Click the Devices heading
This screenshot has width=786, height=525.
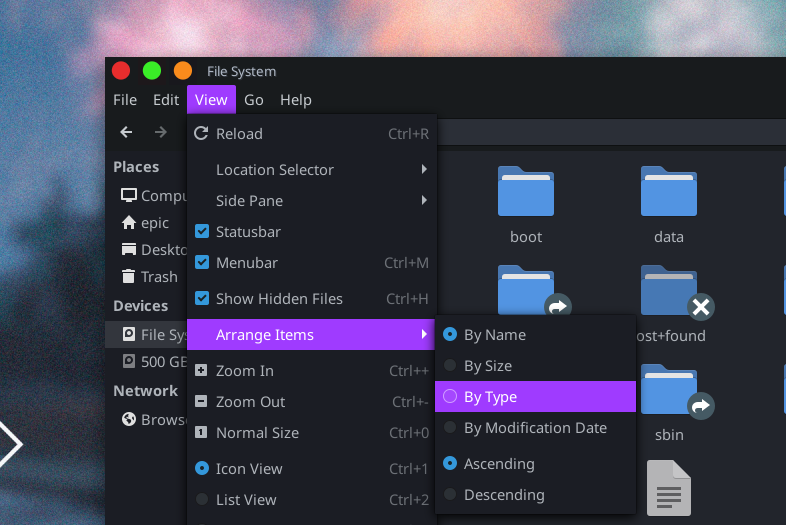coord(140,306)
